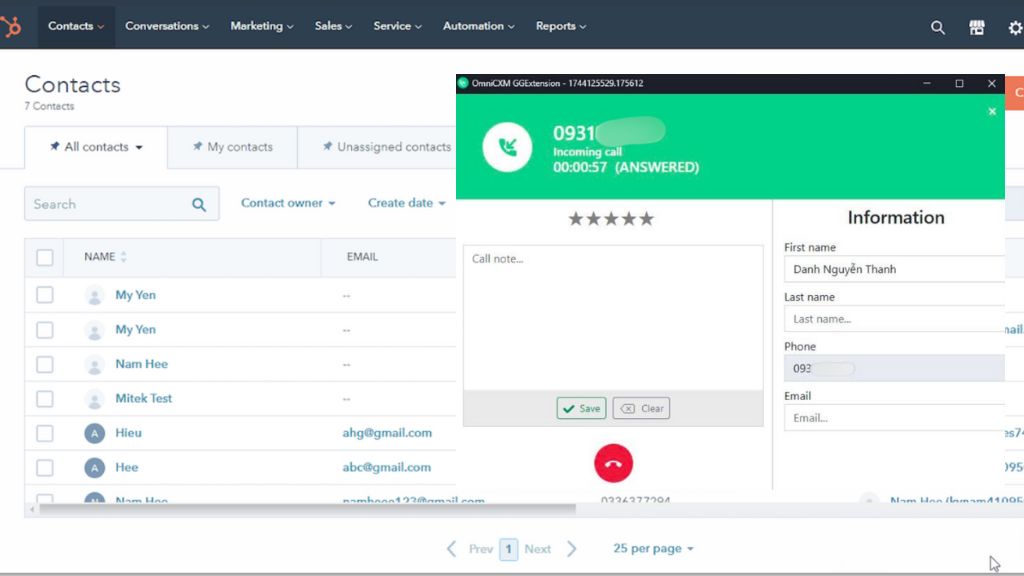Expand the Reports navigation menu
Viewport: 1024px width, 576px height.
point(561,26)
